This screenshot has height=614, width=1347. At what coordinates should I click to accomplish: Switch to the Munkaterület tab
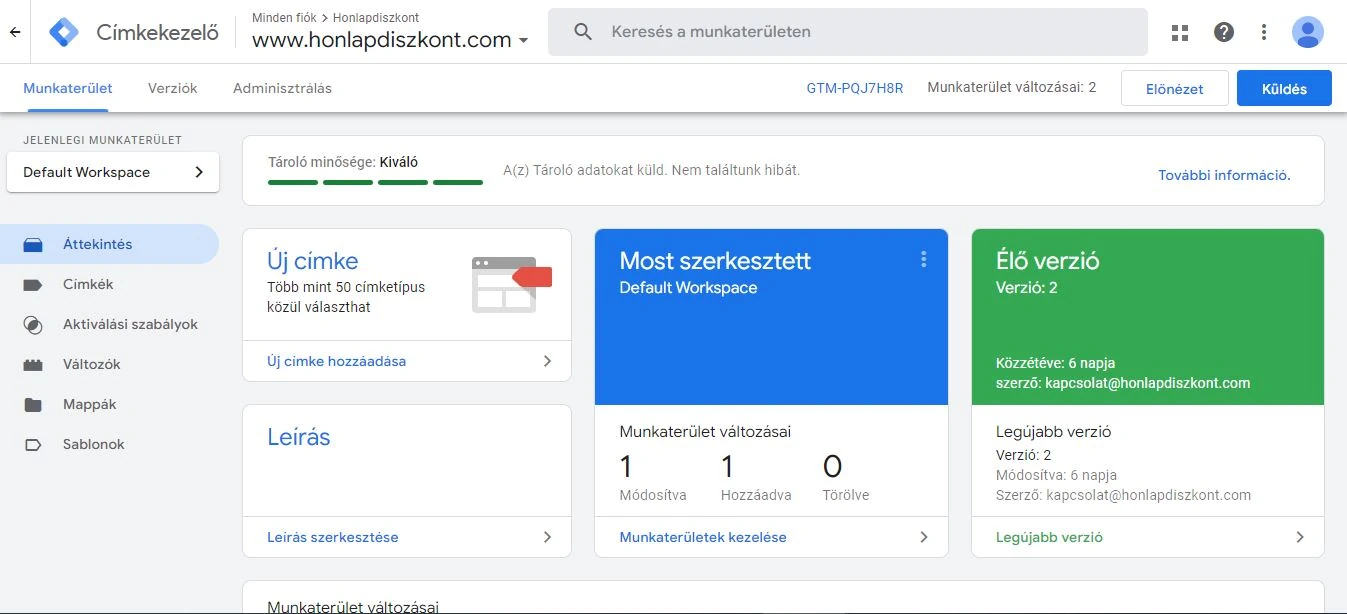[x=68, y=88]
